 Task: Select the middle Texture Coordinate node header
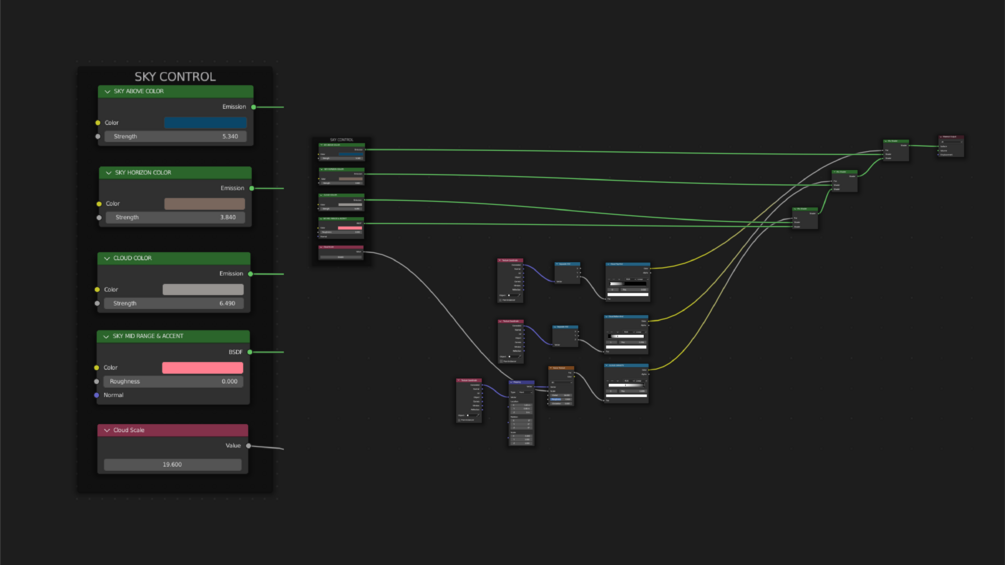pos(511,321)
